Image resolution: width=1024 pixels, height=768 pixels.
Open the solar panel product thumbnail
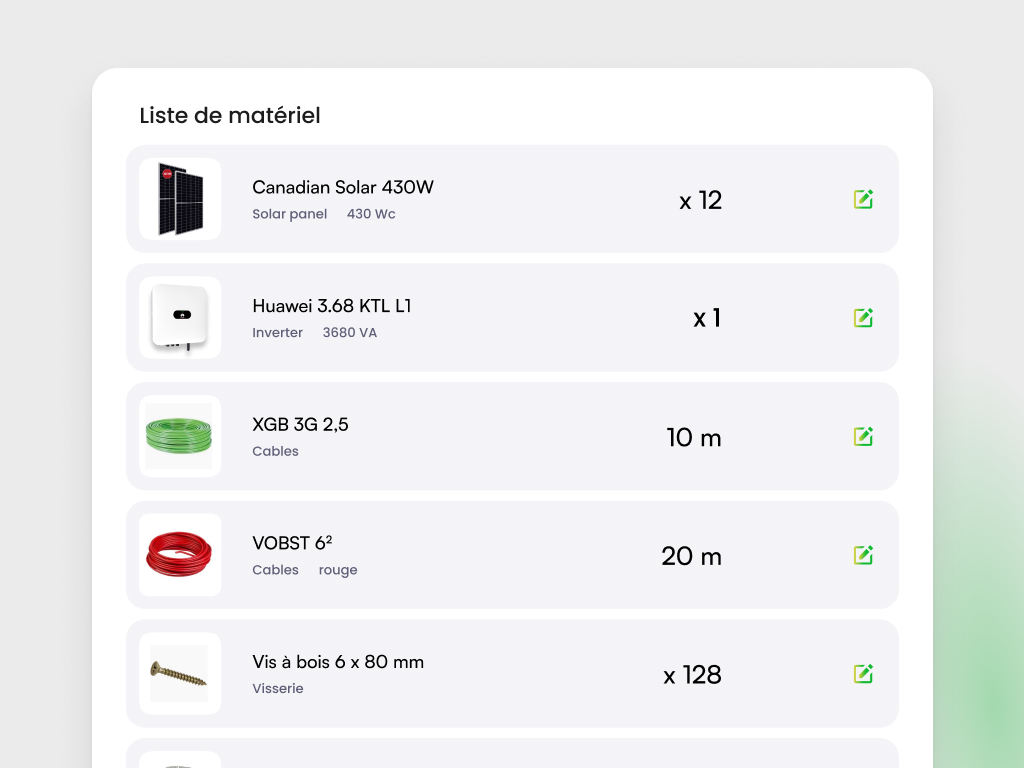180,199
